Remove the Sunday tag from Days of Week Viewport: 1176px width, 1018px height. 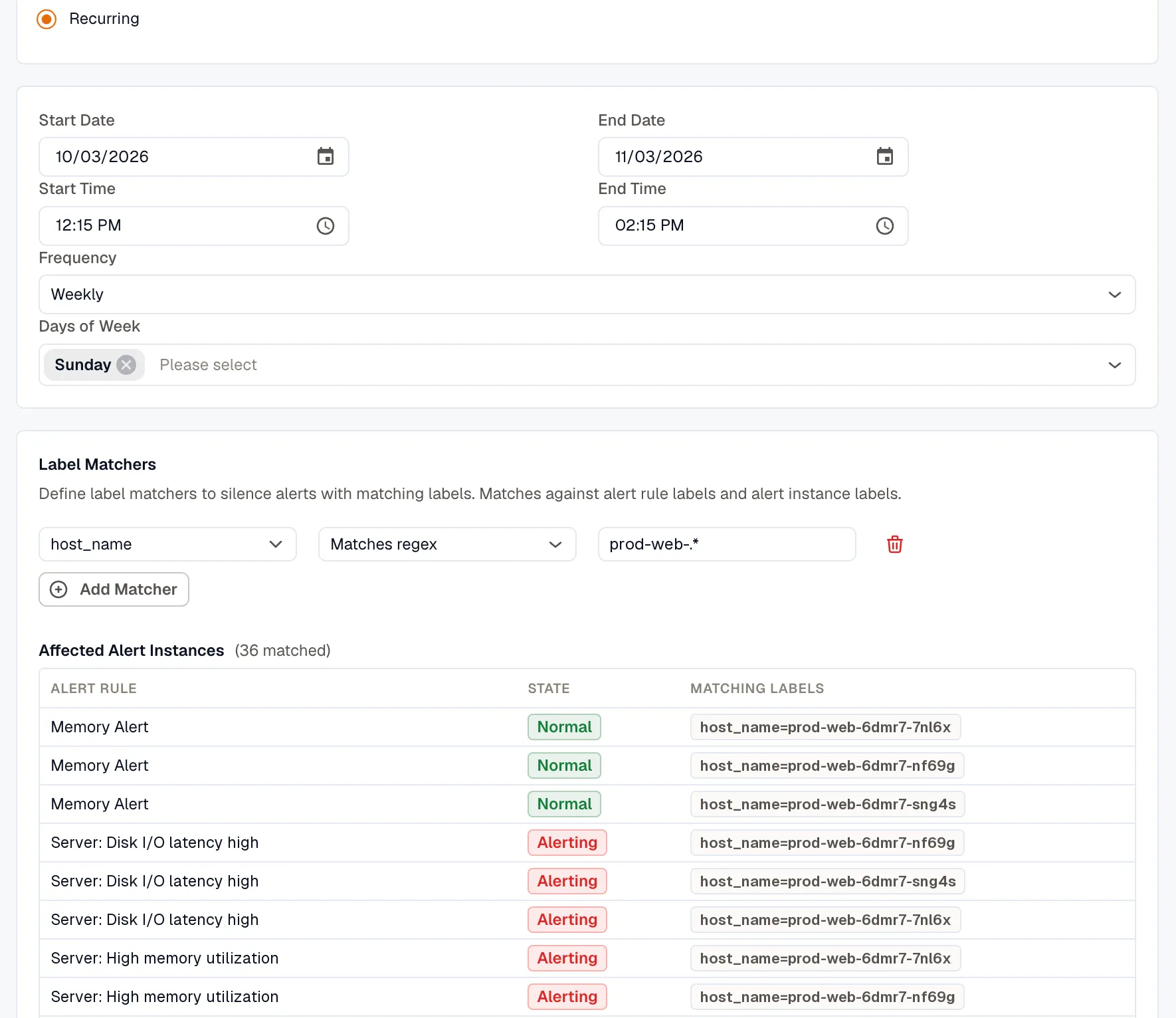pos(126,365)
